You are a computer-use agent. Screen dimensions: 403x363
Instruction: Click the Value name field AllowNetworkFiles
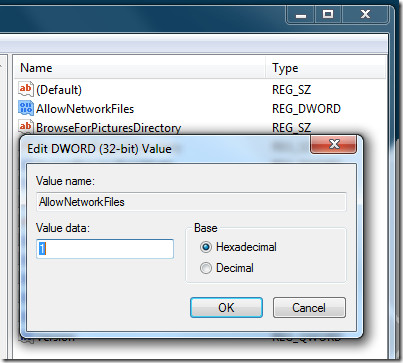(x=191, y=202)
